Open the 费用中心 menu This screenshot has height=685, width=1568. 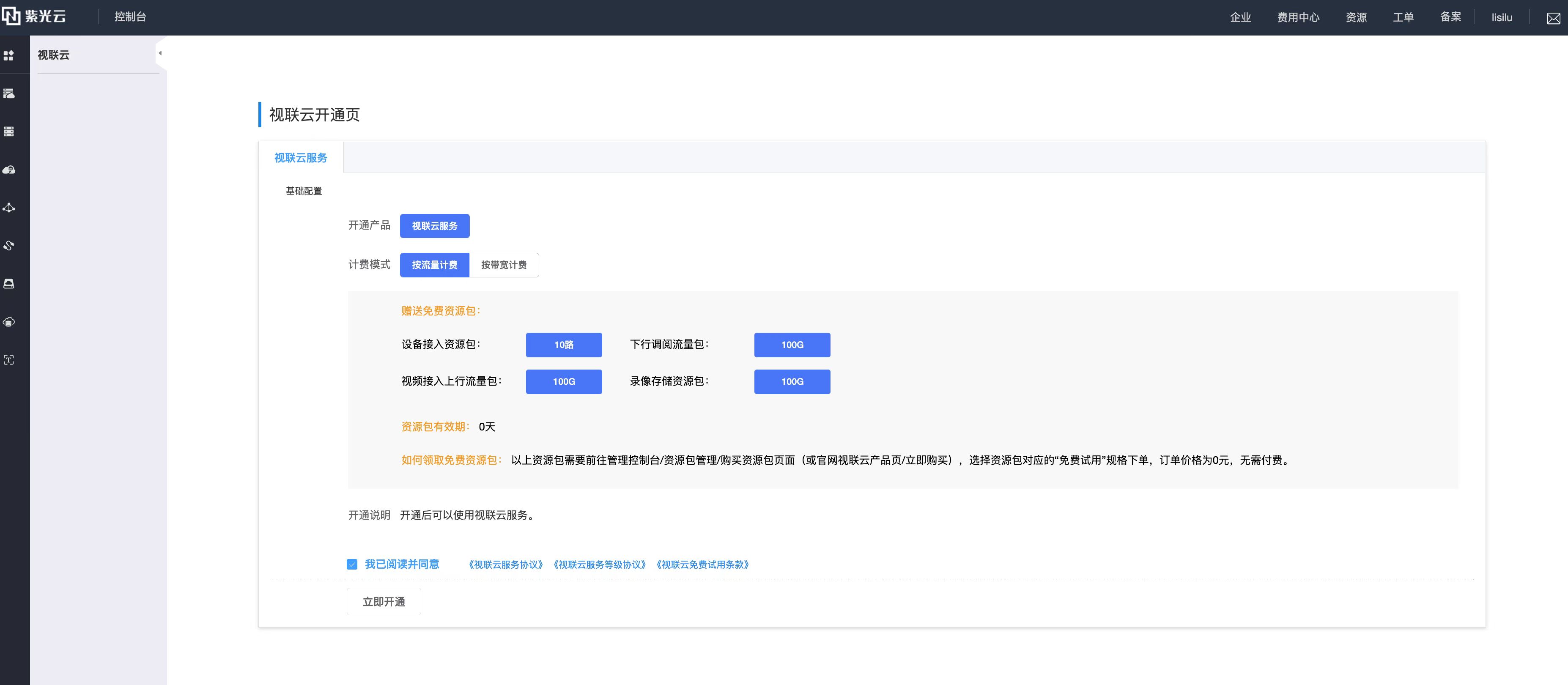click(x=1298, y=18)
